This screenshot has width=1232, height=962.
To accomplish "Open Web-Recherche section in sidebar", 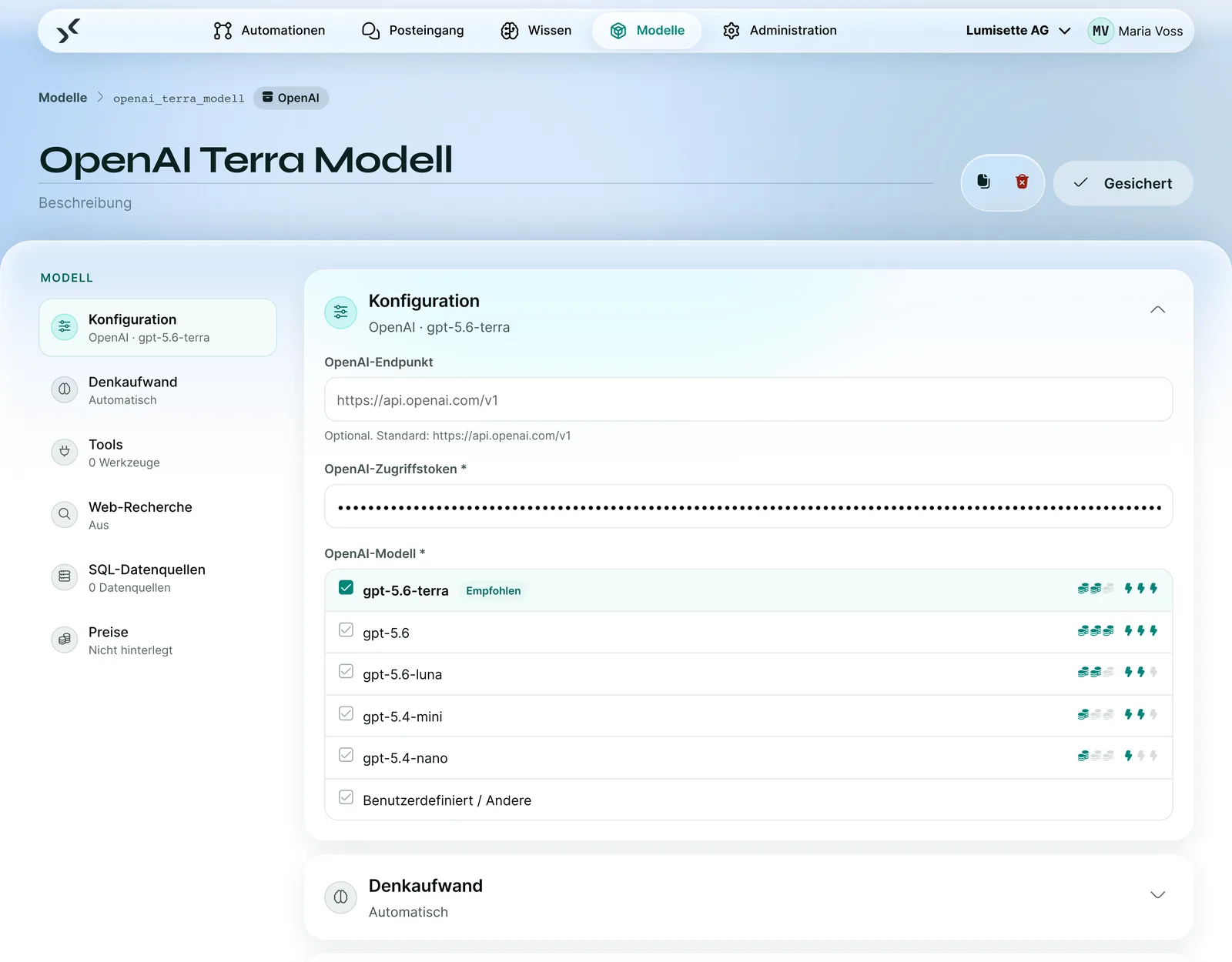I will pyautogui.click(x=158, y=515).
